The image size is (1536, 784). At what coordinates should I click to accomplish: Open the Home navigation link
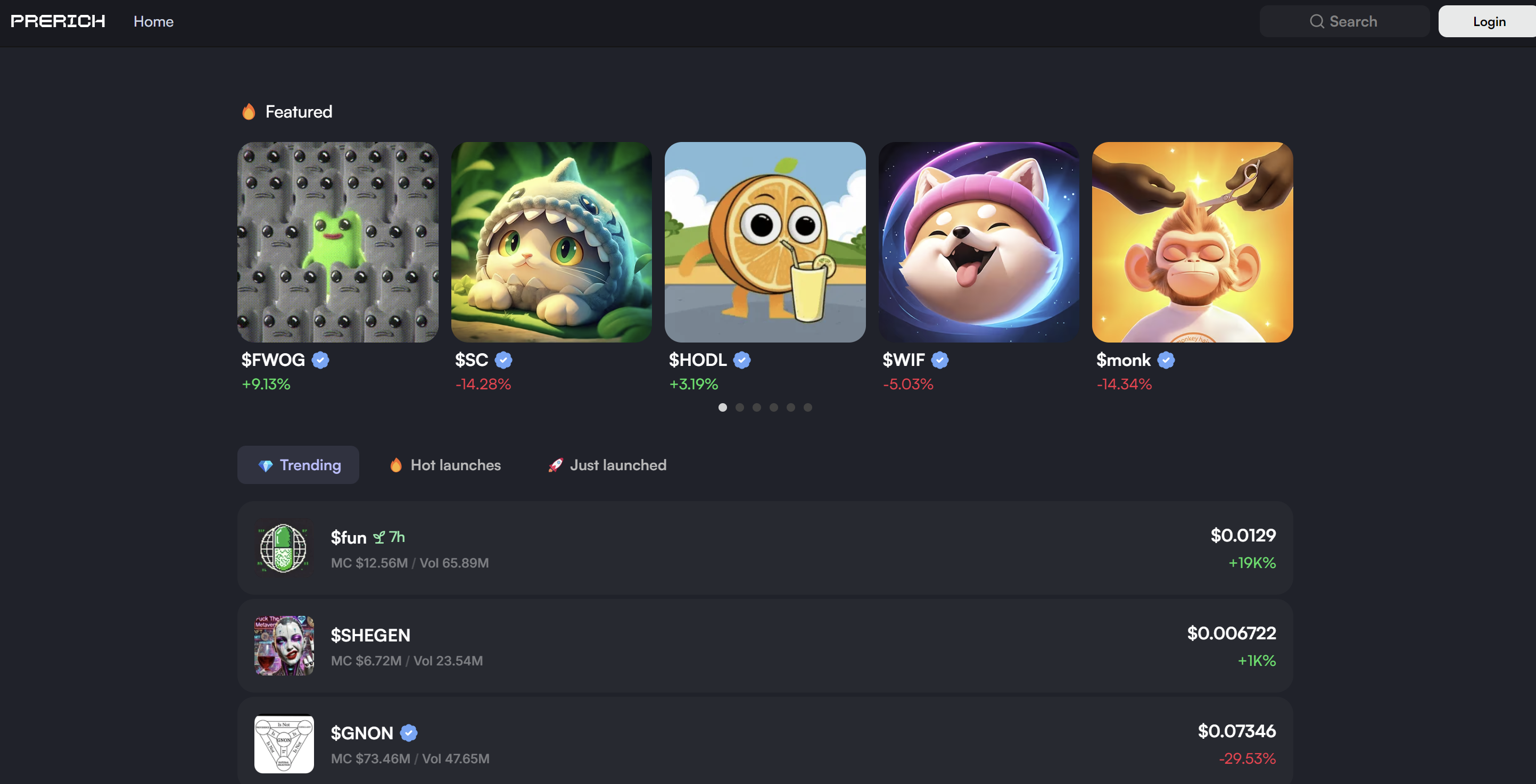tap(153, 21)
